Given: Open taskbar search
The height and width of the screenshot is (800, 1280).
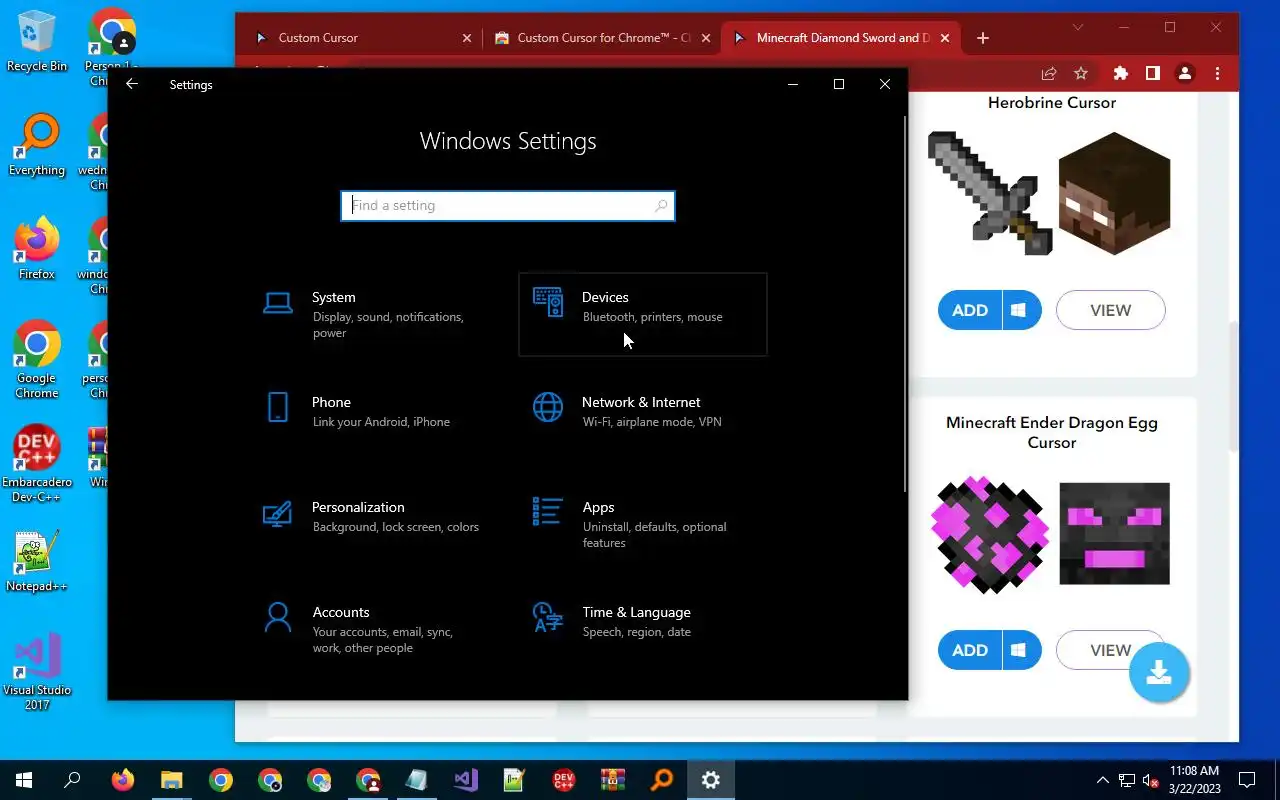Looking at the screenshot, I should point(73,780).
